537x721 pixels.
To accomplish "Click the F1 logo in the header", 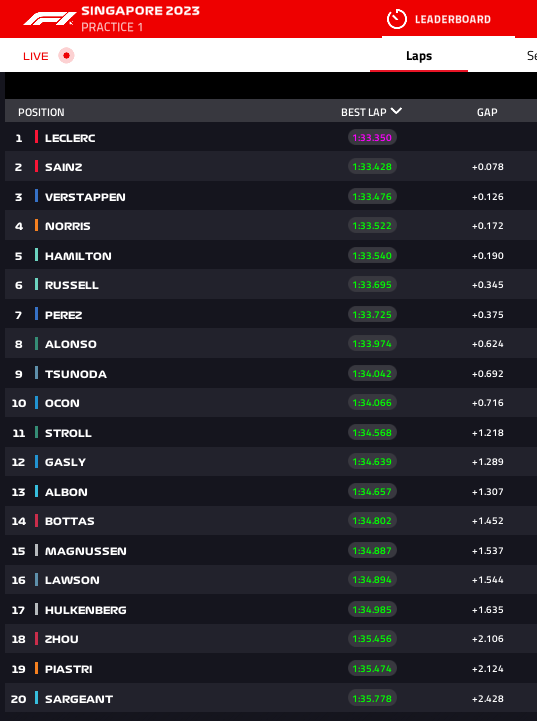I will coord(50,18).
